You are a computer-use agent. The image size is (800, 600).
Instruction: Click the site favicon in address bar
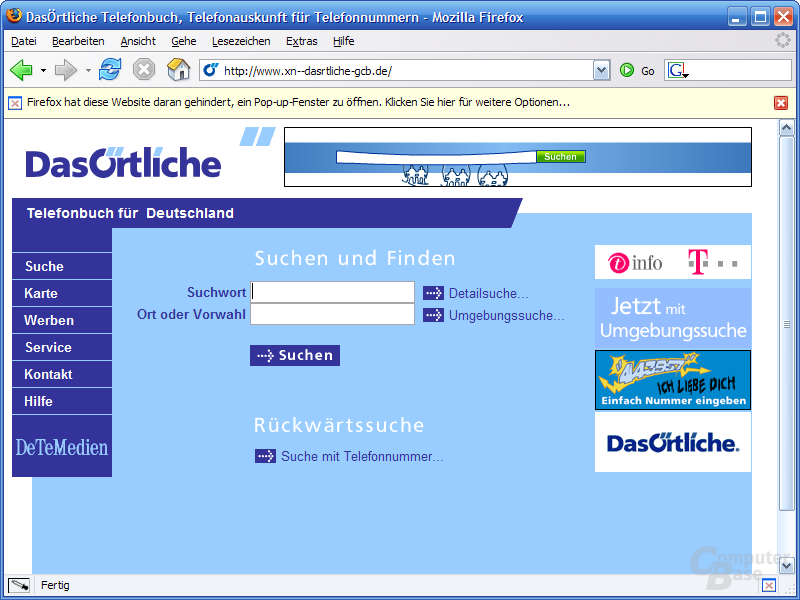click(x=211, y=70)
